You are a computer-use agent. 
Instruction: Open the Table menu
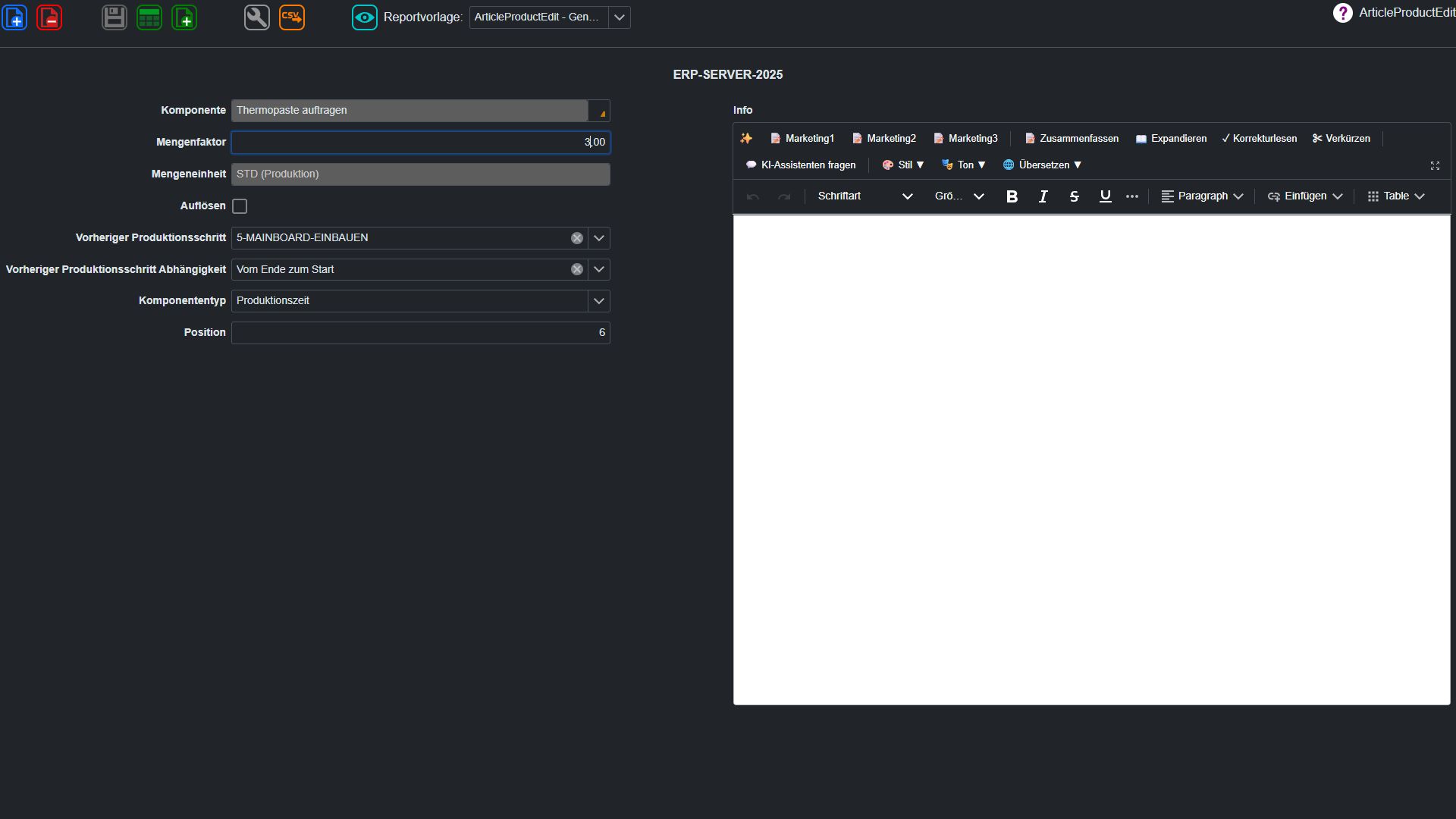[1396, 196]
